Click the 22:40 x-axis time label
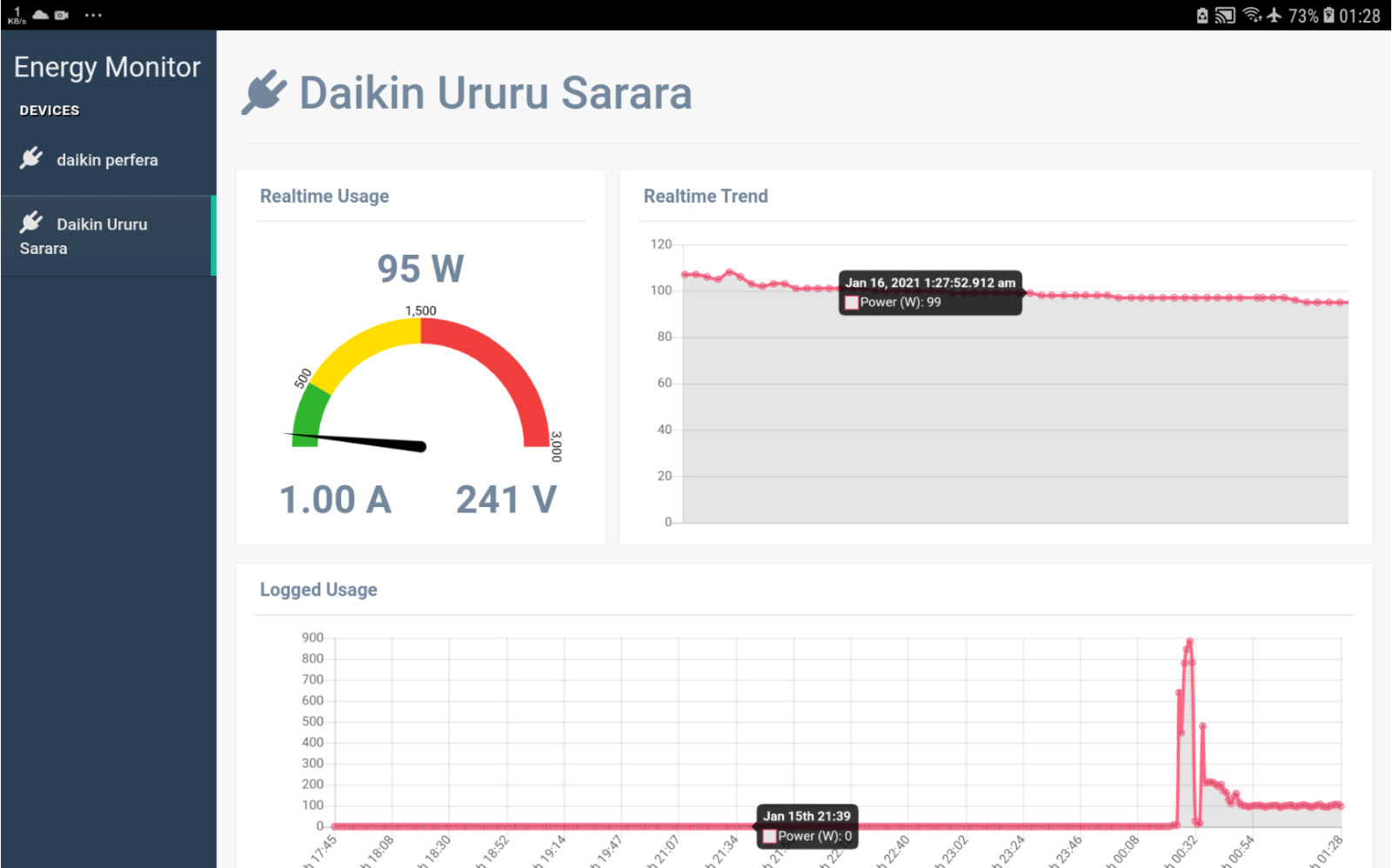The width and height of the screenshot is (1392, 868). pos(893,851)
